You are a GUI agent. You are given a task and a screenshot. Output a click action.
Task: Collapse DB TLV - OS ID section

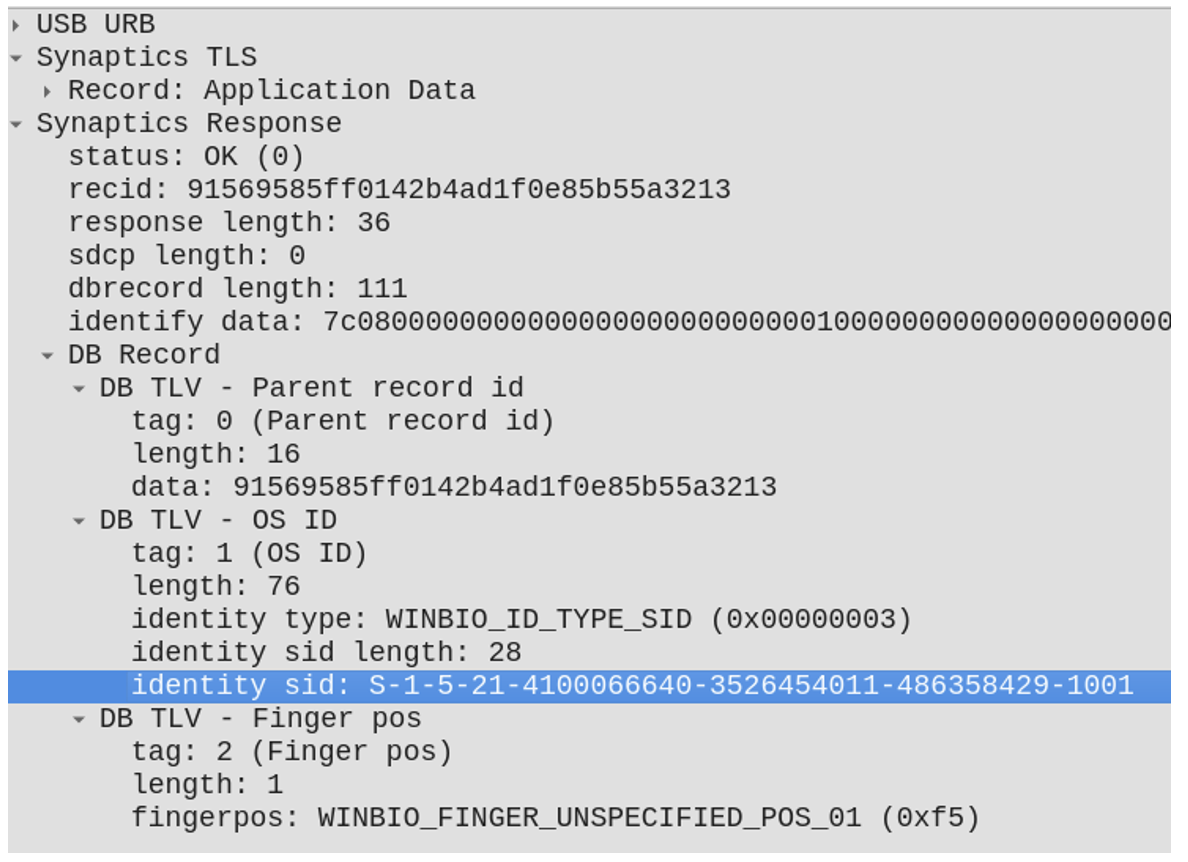(79, 521)
